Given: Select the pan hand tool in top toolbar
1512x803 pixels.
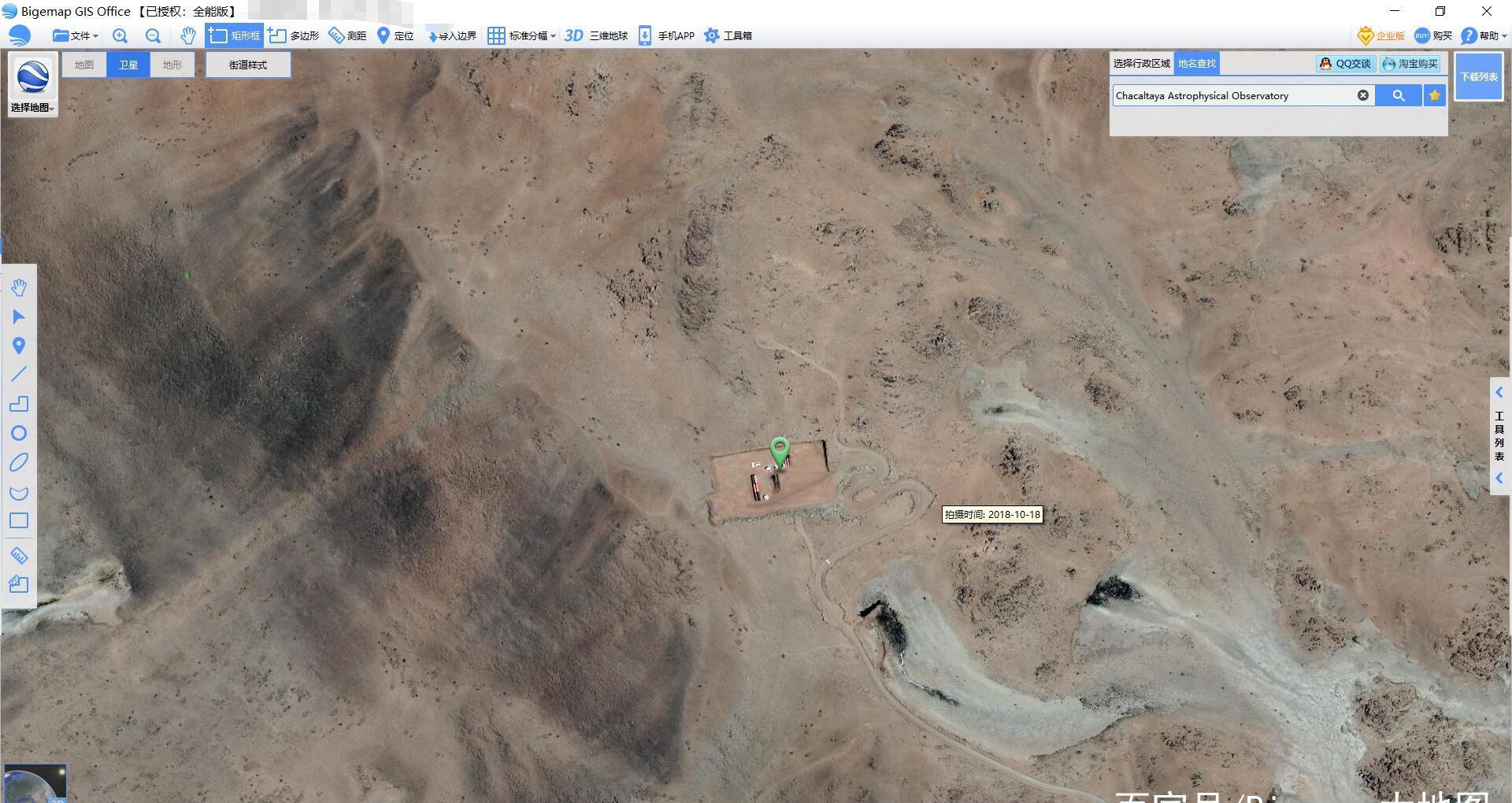Looking at the screenshot, I should (x=187, y=35).
